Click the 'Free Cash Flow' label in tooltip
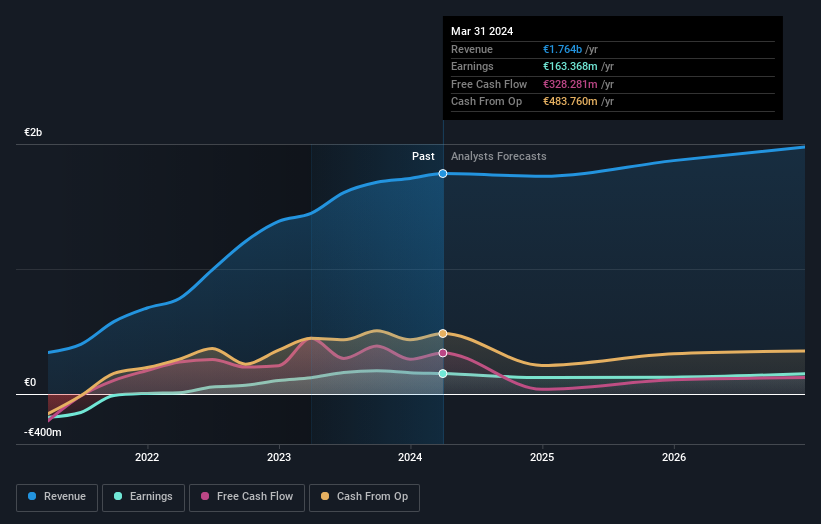This screenshot has height=524, width=821. point(489,84)
